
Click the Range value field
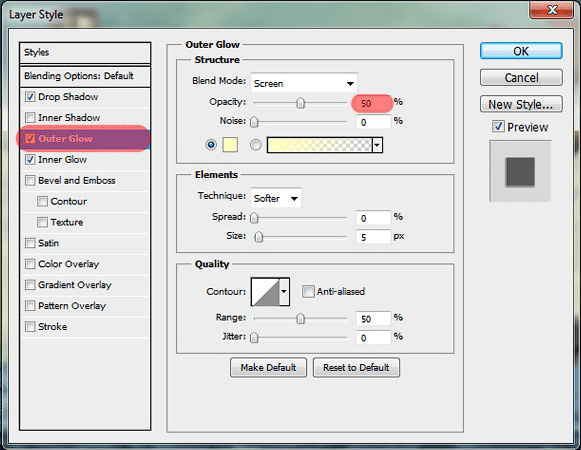[374, 318]
